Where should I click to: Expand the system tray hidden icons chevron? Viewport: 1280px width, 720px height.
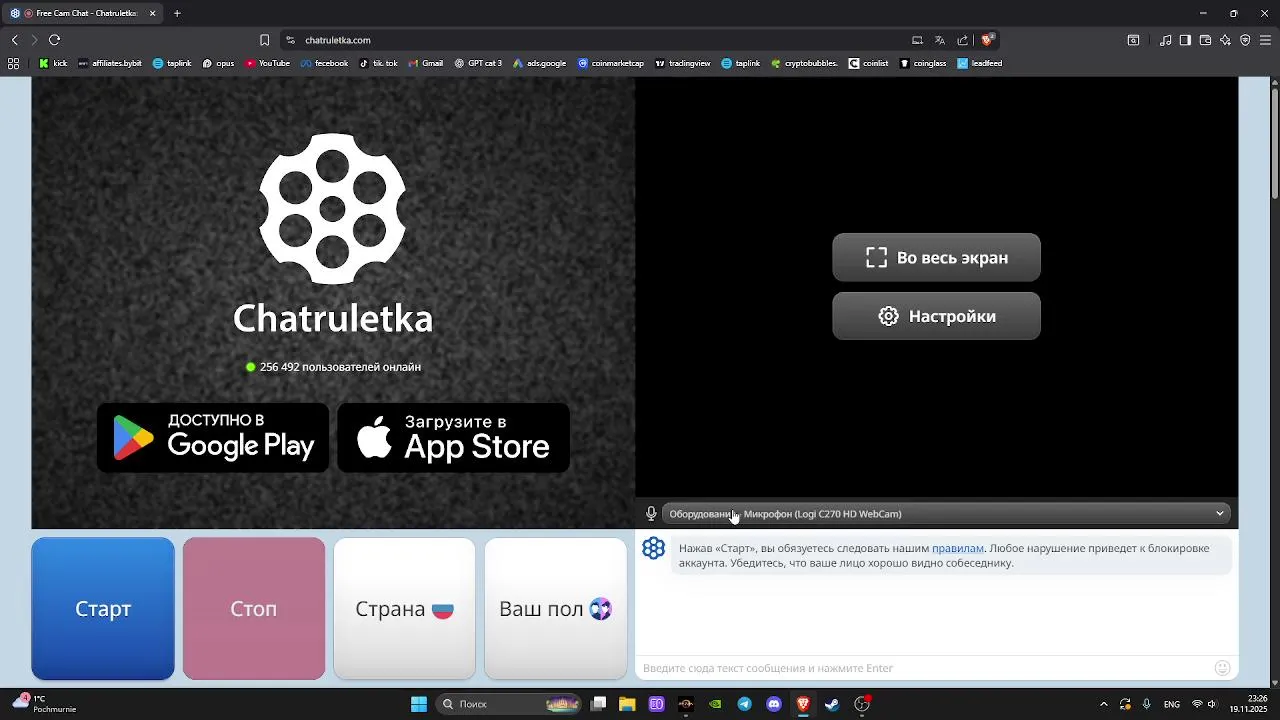(1103, 704)
